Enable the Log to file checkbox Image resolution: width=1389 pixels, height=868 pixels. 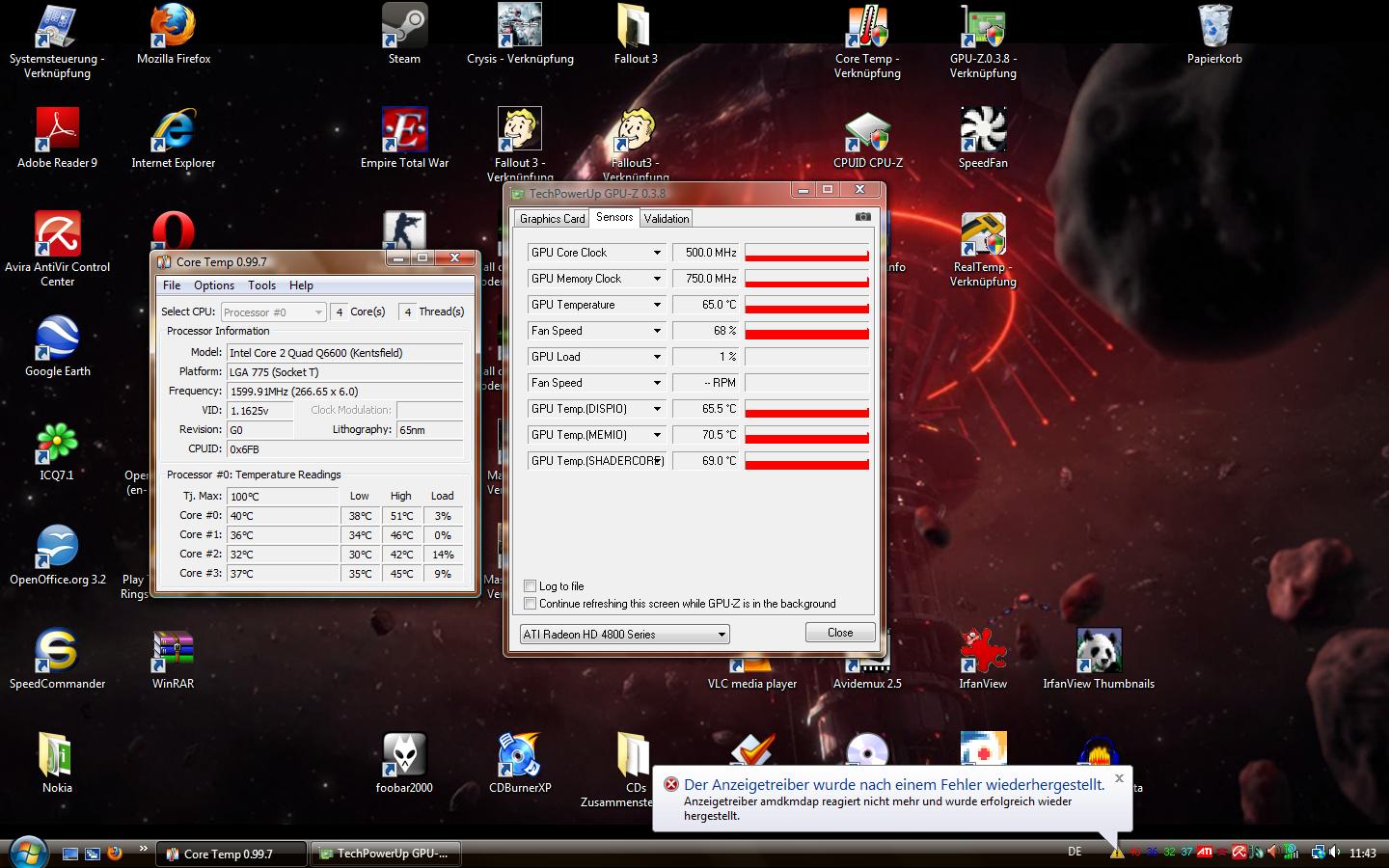(530, 586)
